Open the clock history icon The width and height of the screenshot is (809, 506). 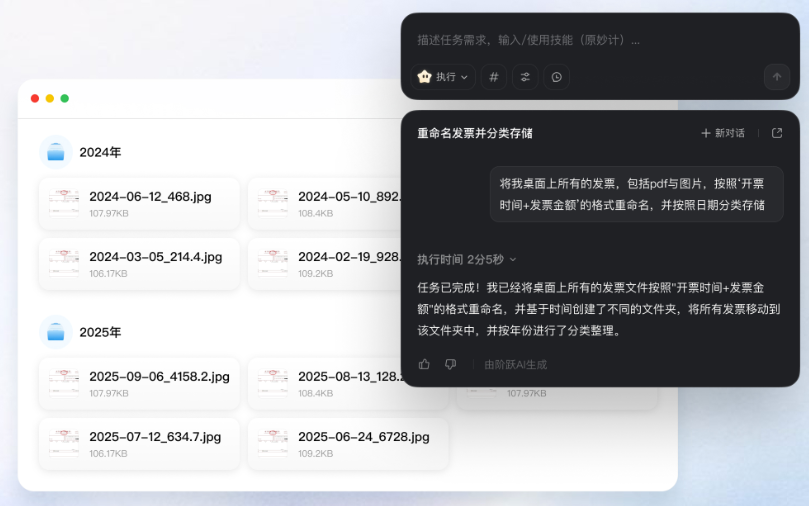tap(557, 77)
